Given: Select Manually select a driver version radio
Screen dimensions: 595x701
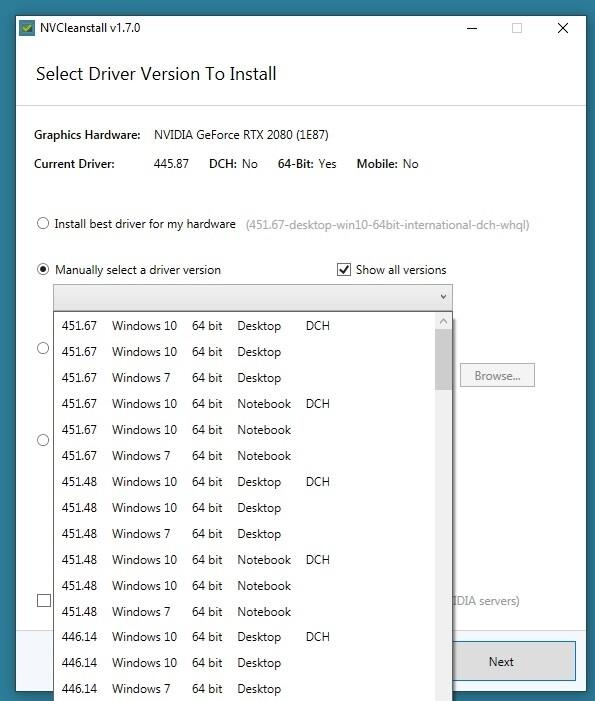Looking at the screenshot, I should [43, 269].
